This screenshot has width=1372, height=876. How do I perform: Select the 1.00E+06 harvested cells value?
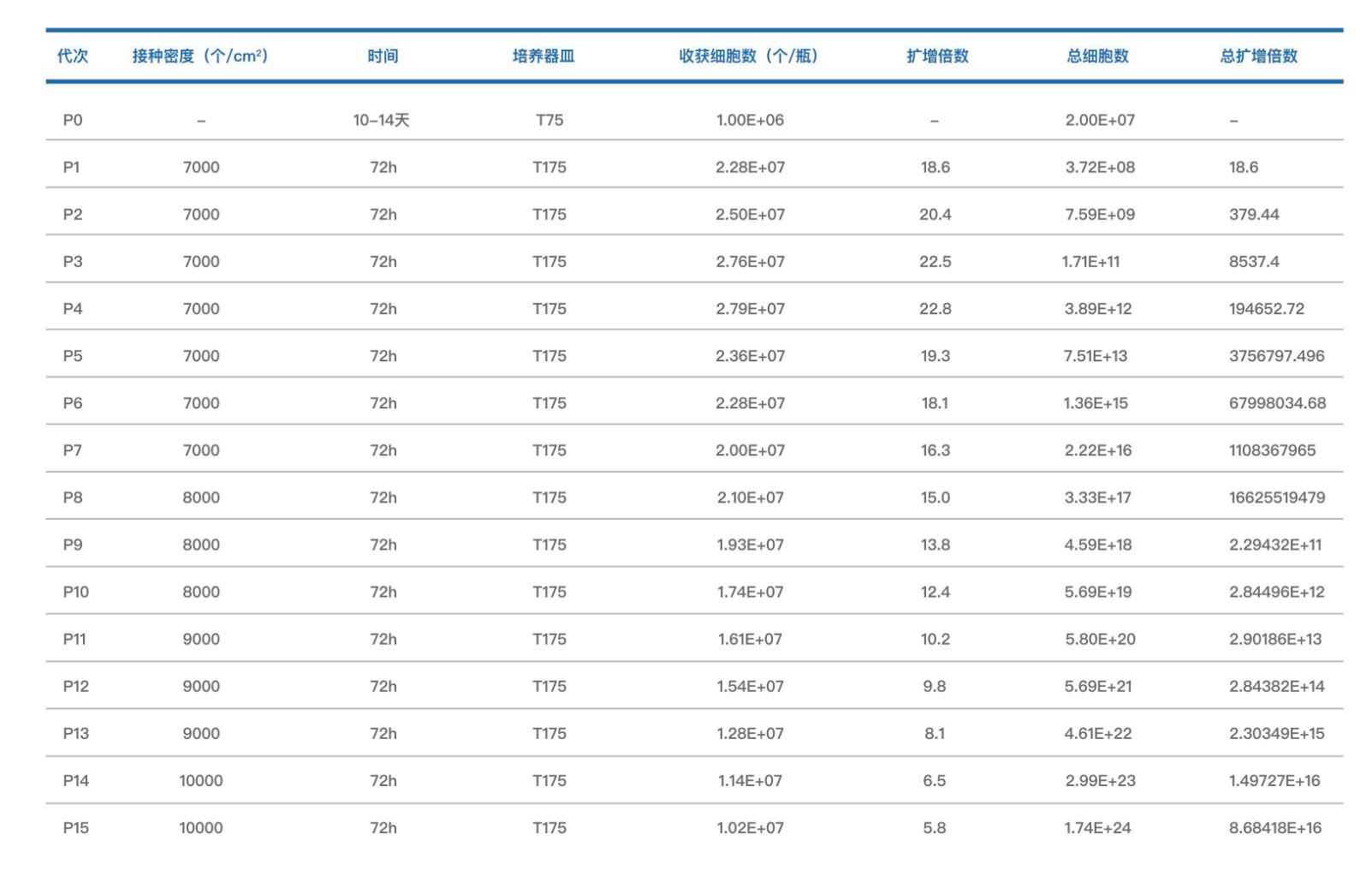750,121
